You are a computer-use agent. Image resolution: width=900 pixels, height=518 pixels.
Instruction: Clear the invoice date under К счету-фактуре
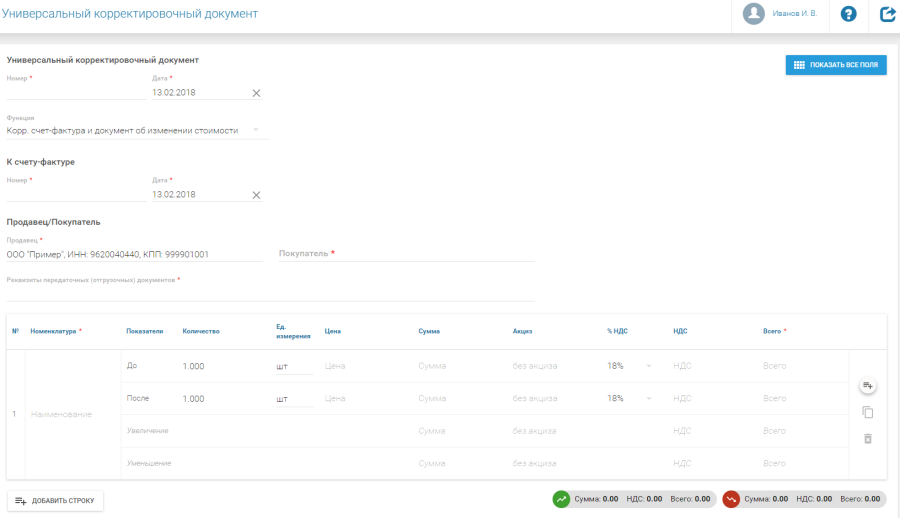[x=256, y=195]
